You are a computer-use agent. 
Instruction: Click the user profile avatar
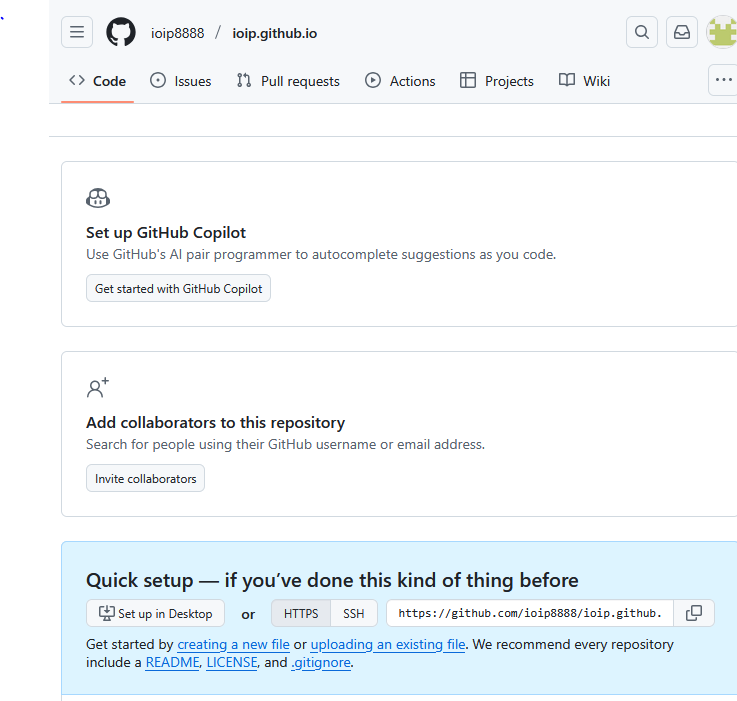coord(721,32)
